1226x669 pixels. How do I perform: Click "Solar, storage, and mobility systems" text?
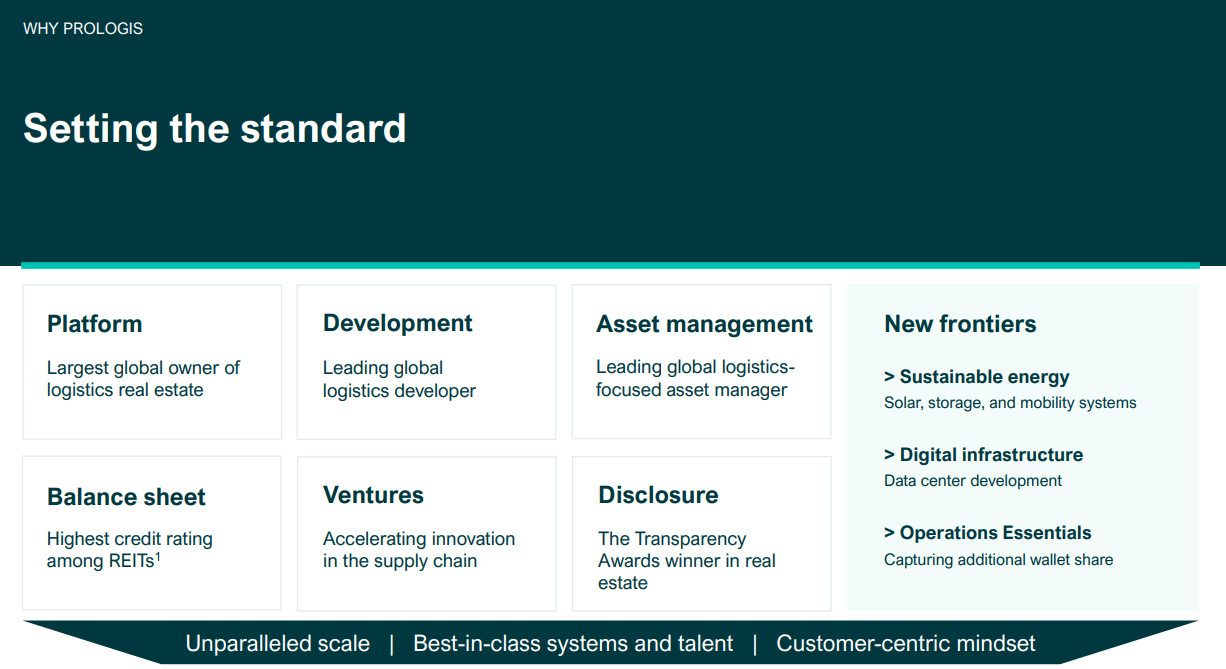click(1010, 403)
